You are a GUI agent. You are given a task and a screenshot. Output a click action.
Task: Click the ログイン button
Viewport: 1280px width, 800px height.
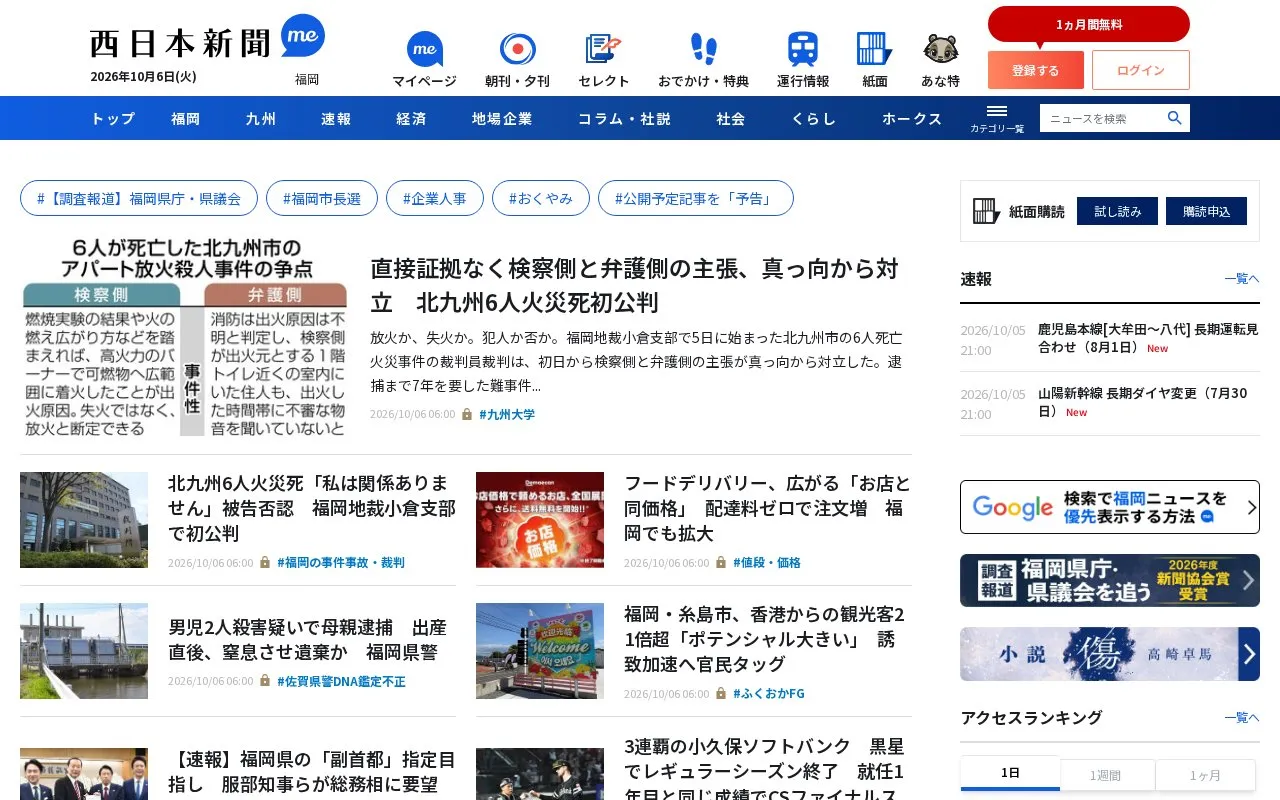pyautogui.click(x=1141, y=70)
